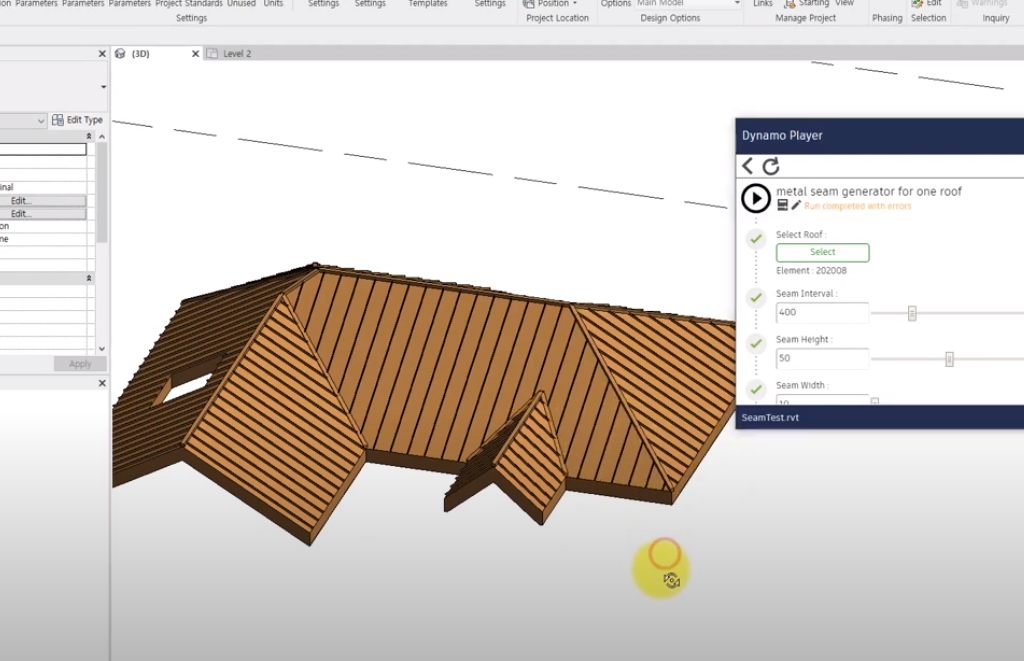This screenshot has width=1024, height=661.
Task: Click the Seam Height slider handle
Action: (x=949, y=359)
